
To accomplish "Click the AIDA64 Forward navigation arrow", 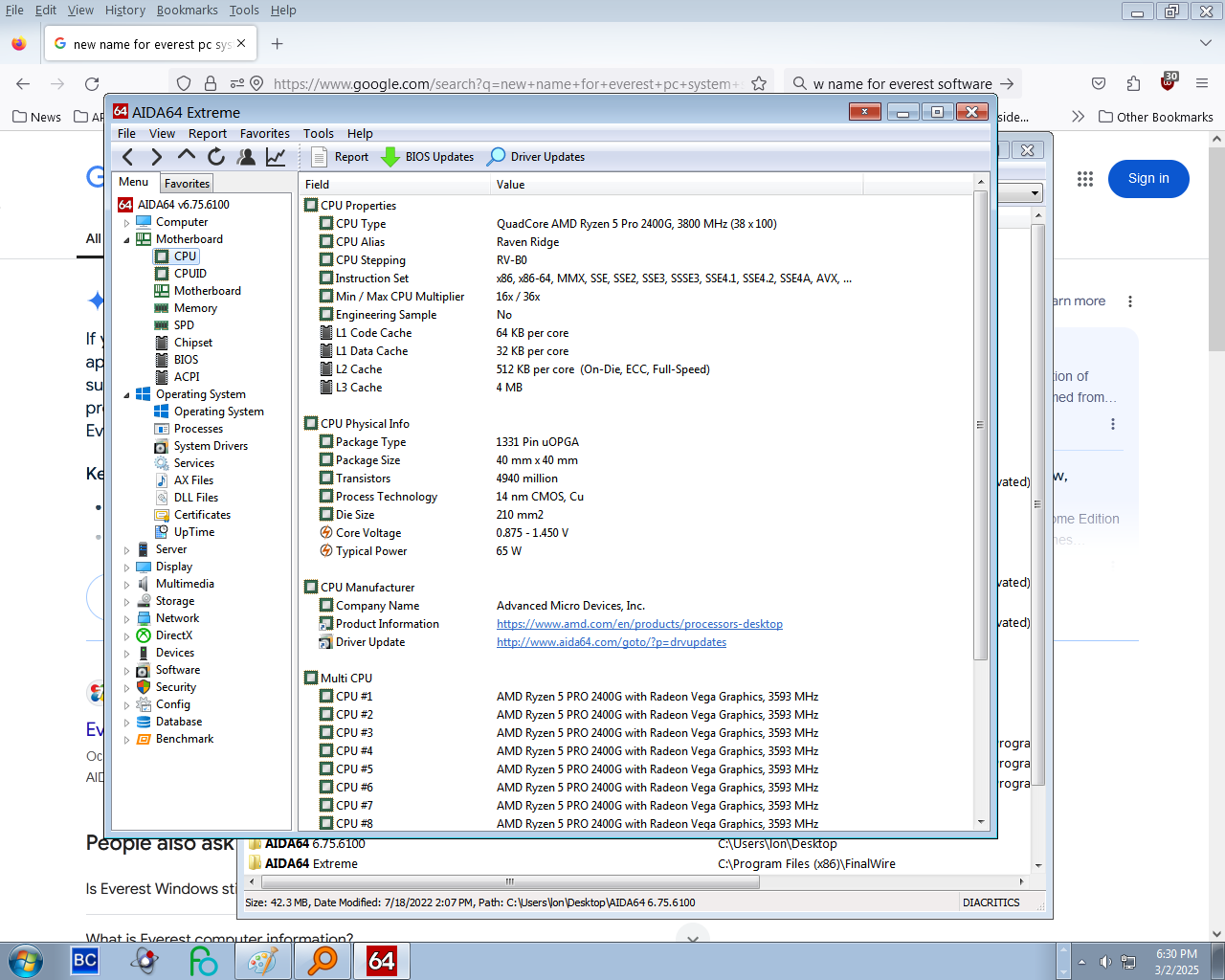I will (157, 157).
